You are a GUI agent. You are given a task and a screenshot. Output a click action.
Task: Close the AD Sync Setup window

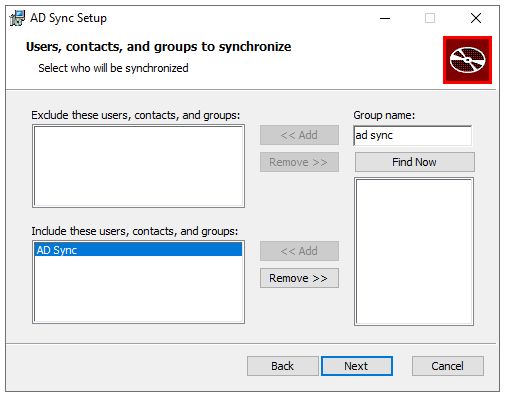(x=476, y=18)
